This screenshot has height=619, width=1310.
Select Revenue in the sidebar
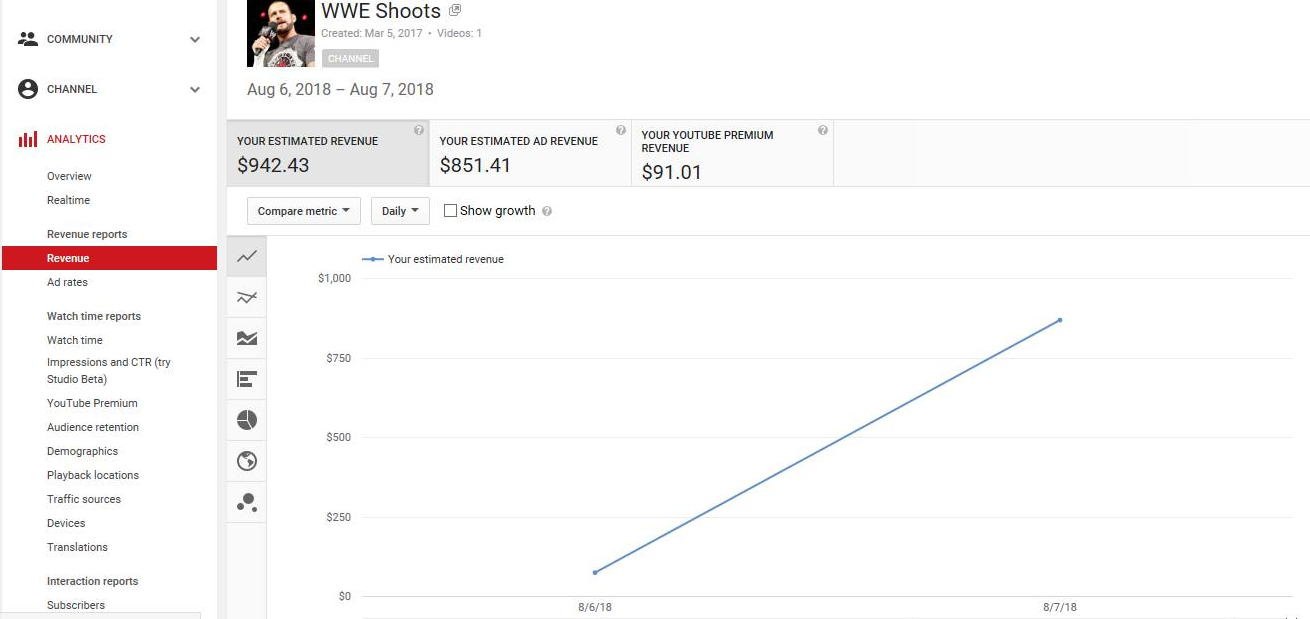(x=109, y=258)
